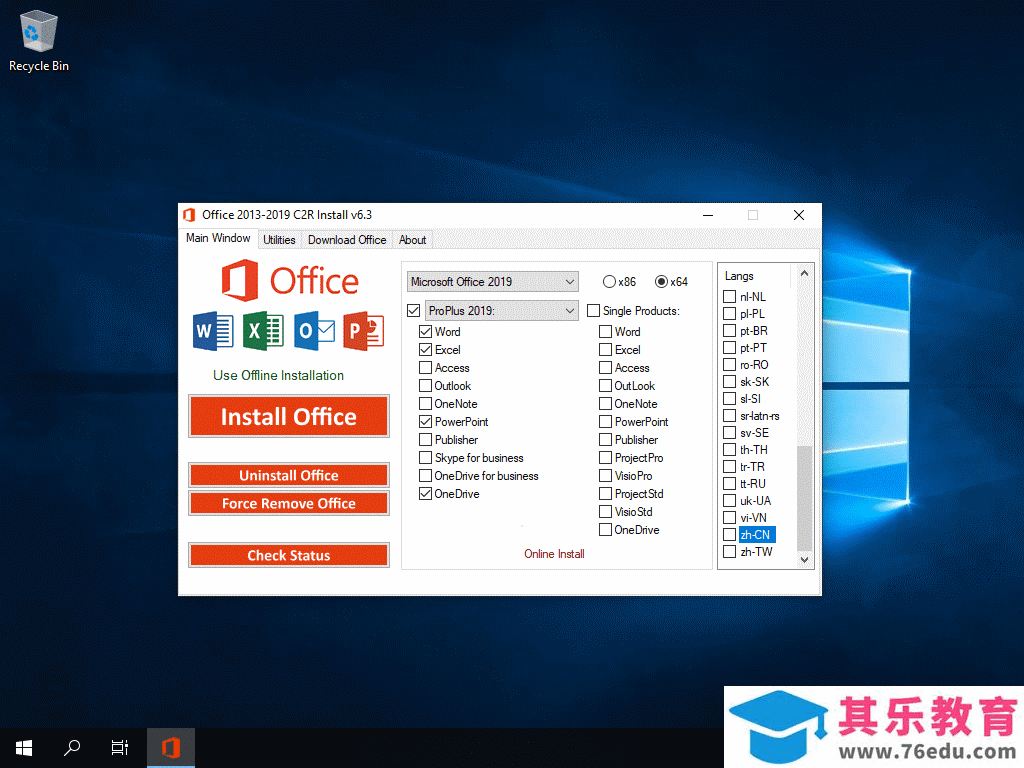Click the Check Status button

click(289, 555)
